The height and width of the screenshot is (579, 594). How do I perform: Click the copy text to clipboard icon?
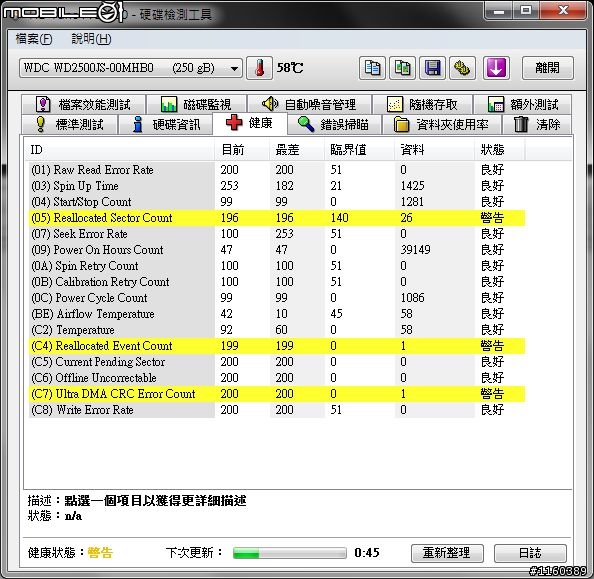pyautogui.click(x=372, y=68)
